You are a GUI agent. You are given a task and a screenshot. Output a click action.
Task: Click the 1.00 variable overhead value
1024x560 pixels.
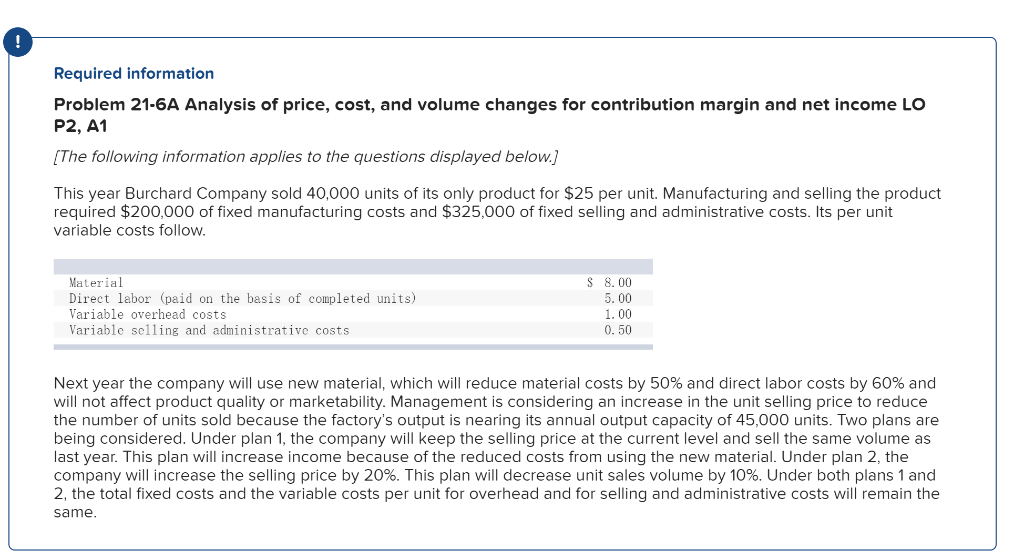(618, 314)
